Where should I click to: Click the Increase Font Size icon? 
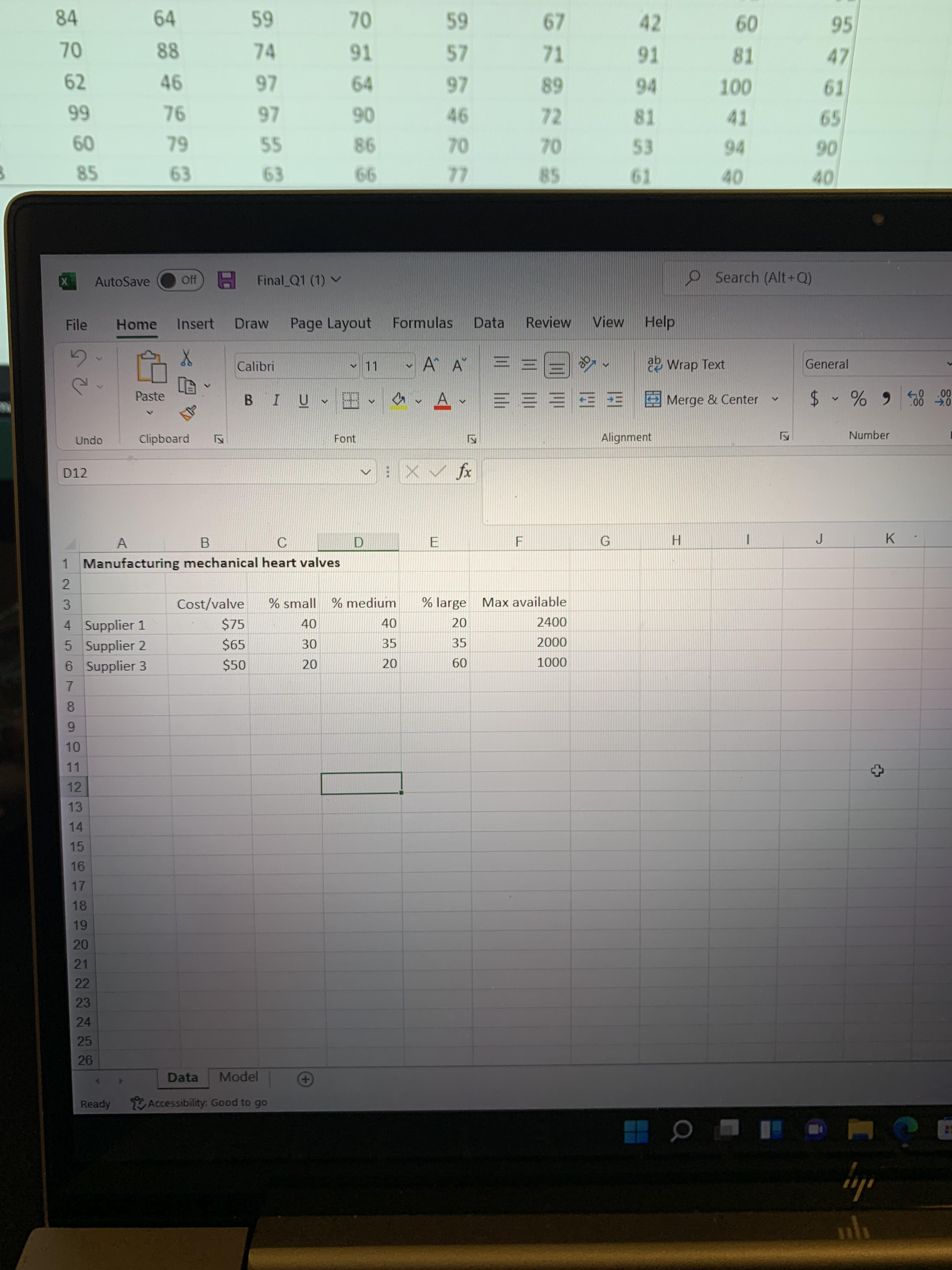click(430, 364)
